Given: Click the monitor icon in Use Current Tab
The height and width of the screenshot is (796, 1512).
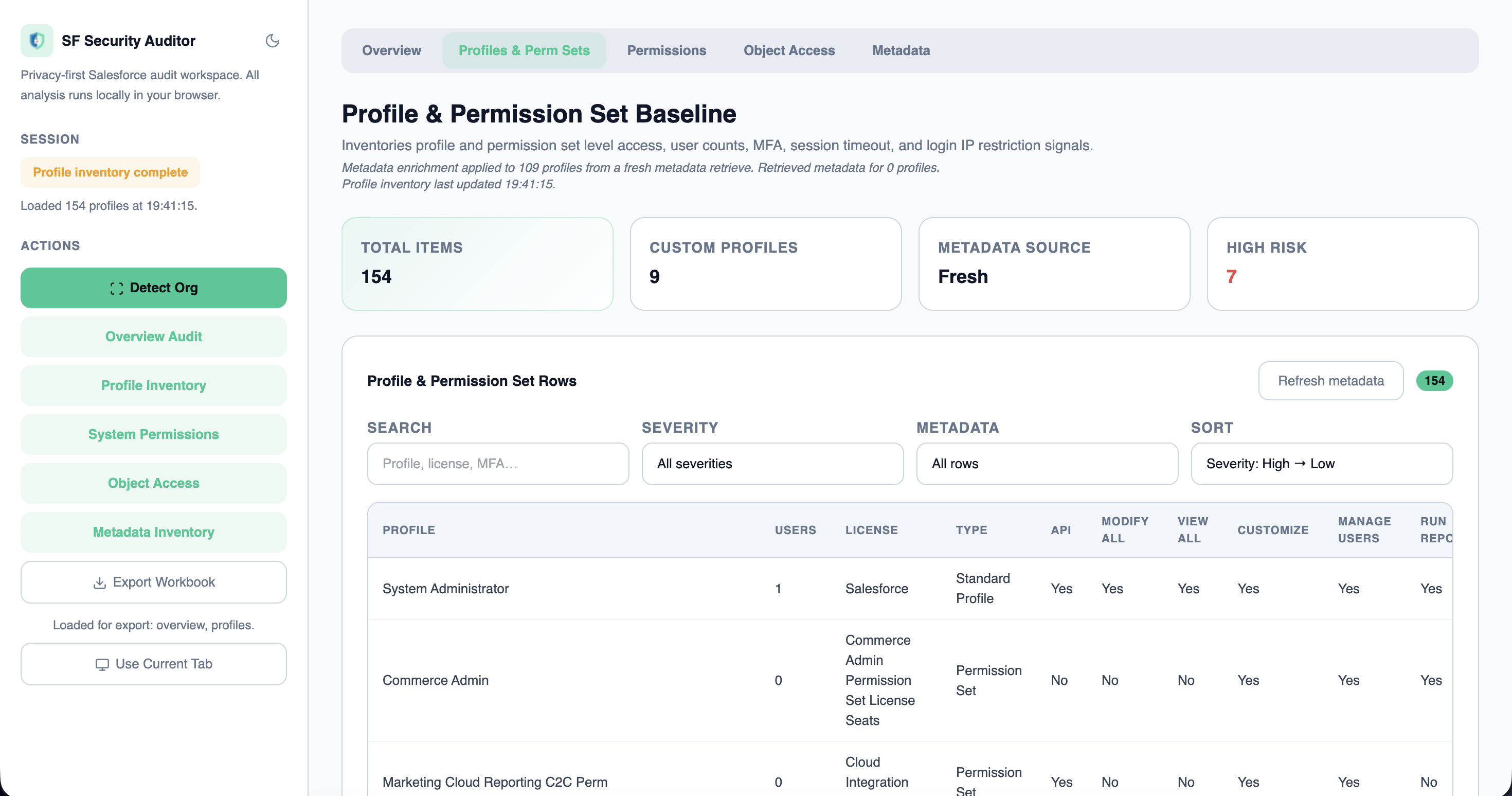Looking at the screenshot, I should click(x=102, y=664).
